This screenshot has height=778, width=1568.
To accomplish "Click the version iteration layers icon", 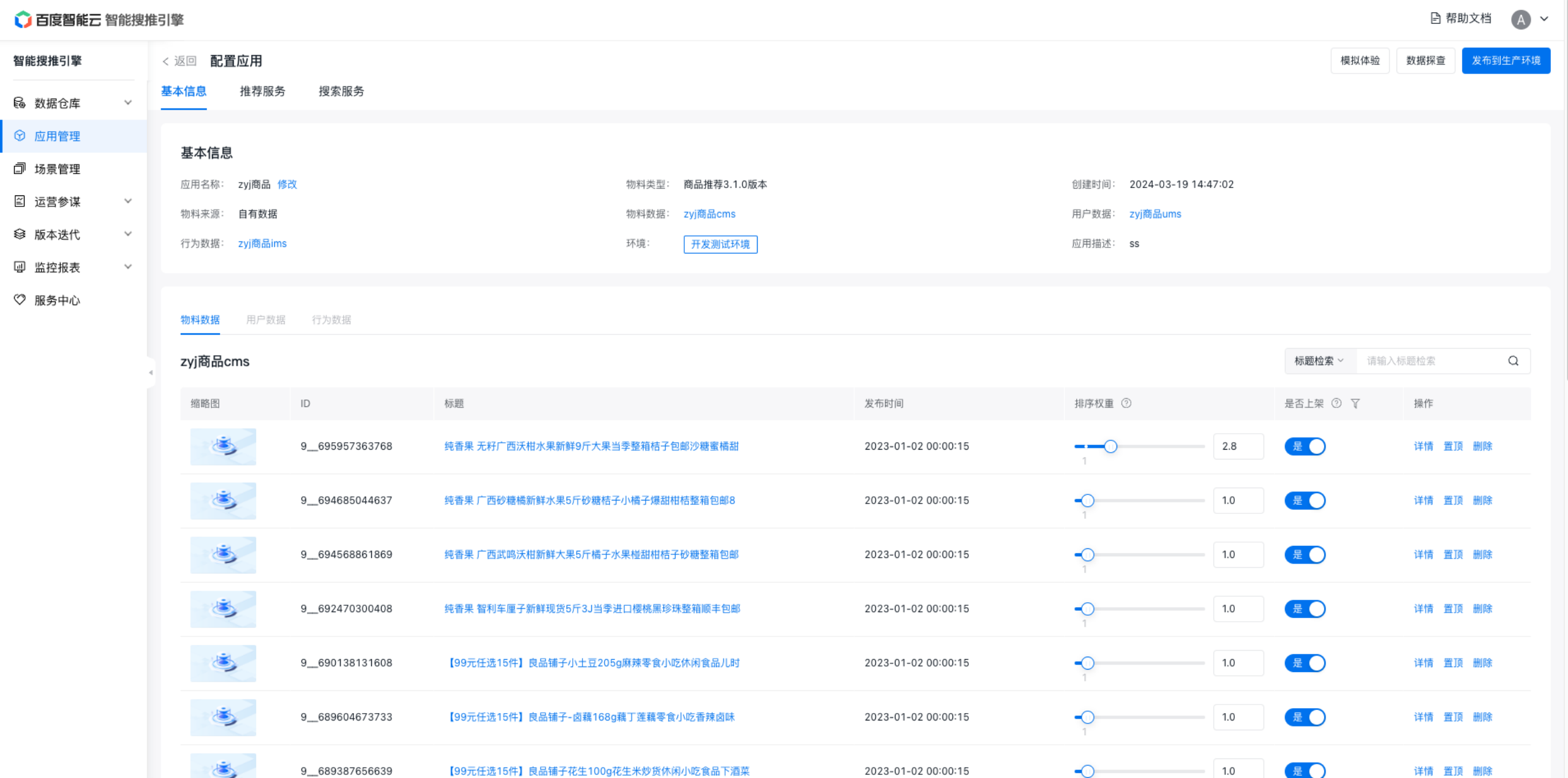I will 20,234.
